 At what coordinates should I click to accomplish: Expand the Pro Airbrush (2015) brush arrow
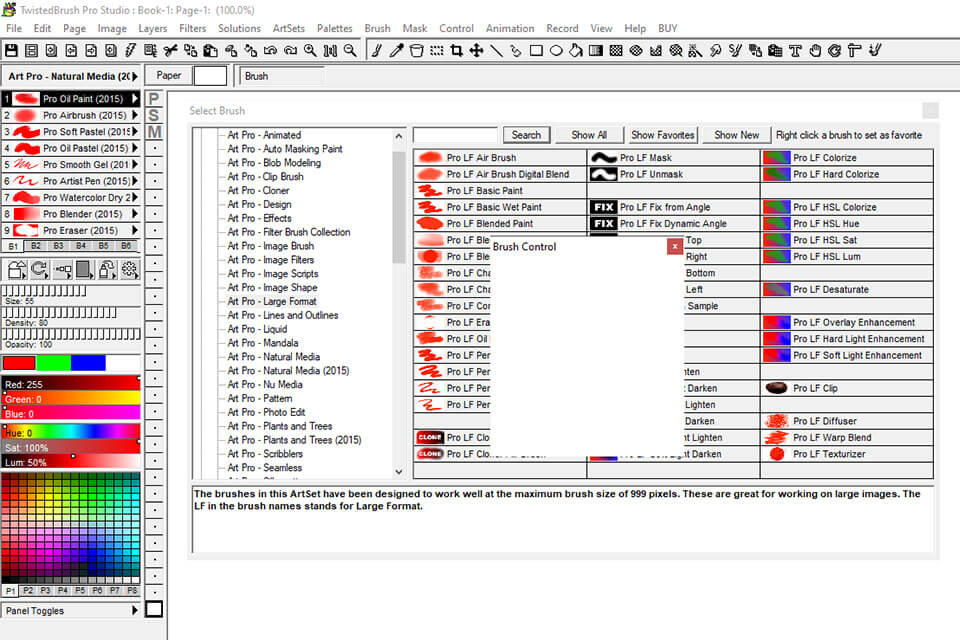click(x=135, y=115)
